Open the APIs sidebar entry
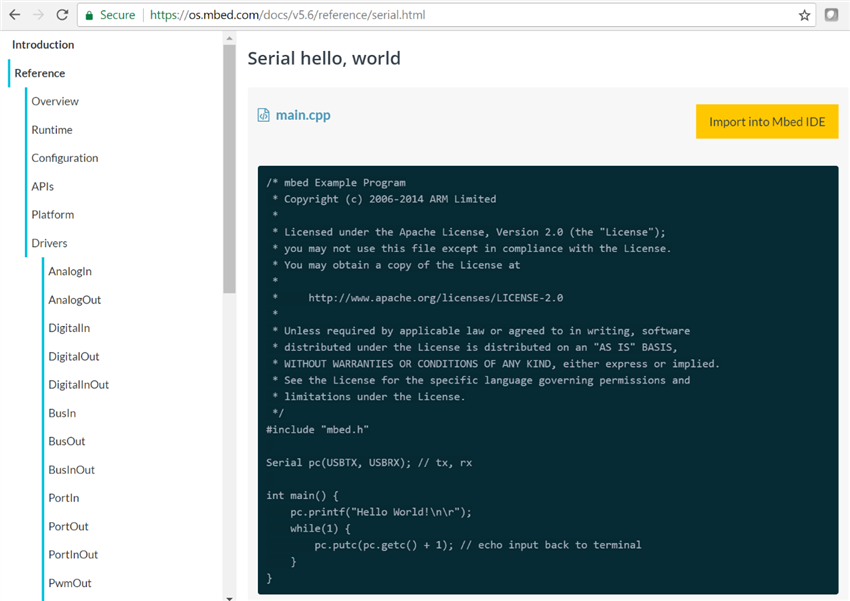Screen dimensions: 850x601 (x=43, y=186)
